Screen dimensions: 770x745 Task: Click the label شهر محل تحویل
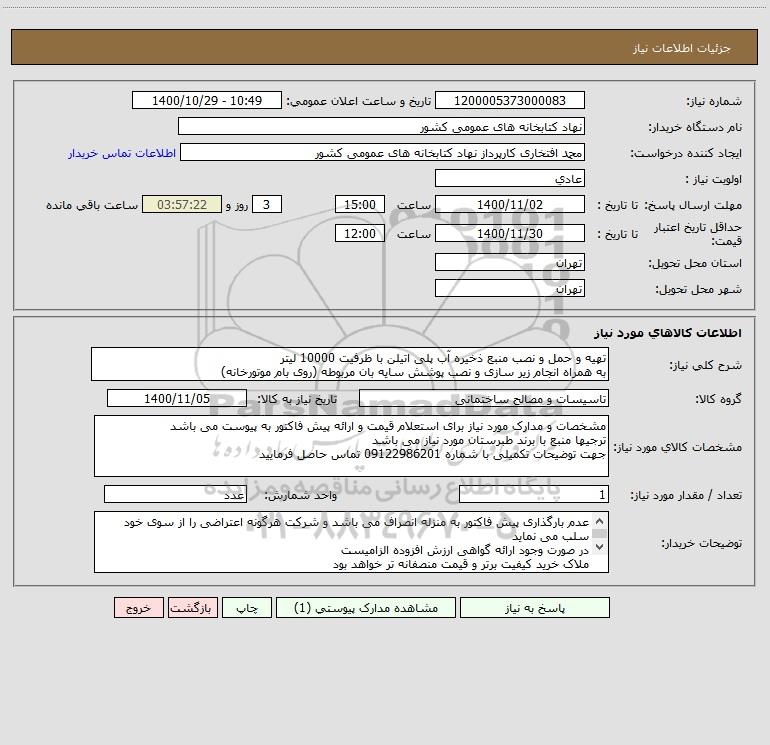tap(698, 289)
